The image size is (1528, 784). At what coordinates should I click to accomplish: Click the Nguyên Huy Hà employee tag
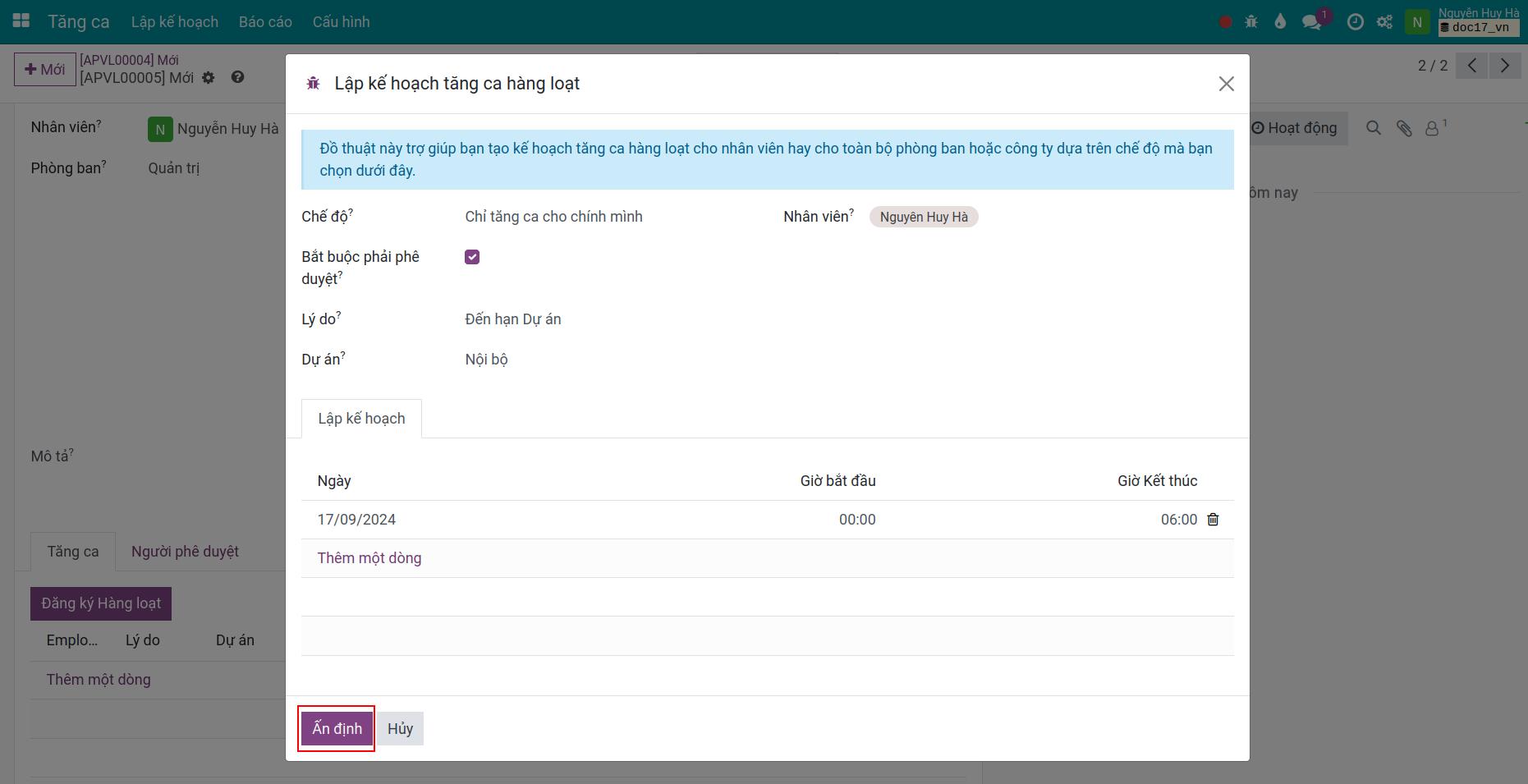pyautogui.click(x=924, y=217)
